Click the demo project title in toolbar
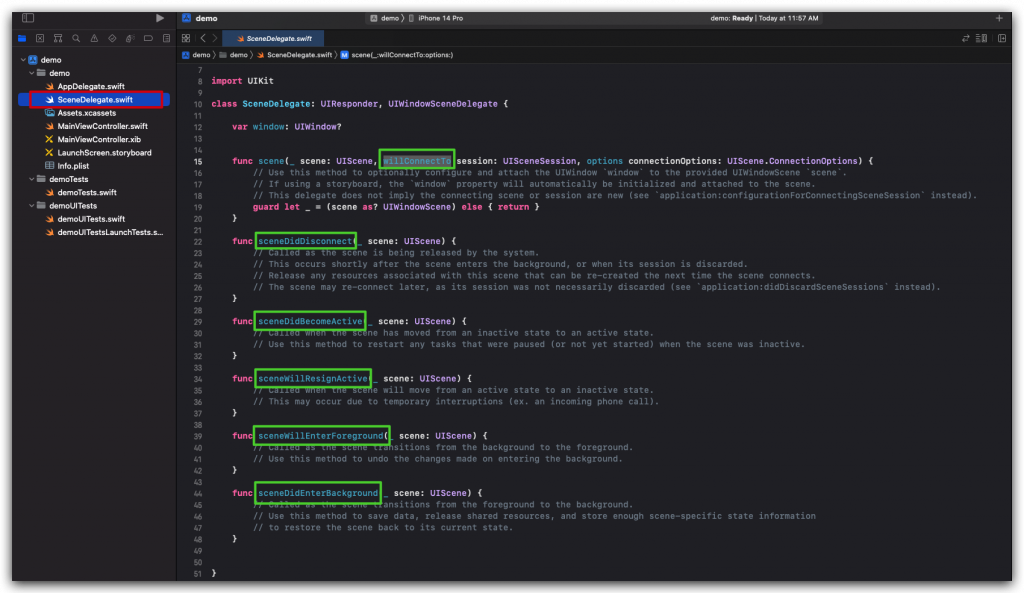 [206, 18]
